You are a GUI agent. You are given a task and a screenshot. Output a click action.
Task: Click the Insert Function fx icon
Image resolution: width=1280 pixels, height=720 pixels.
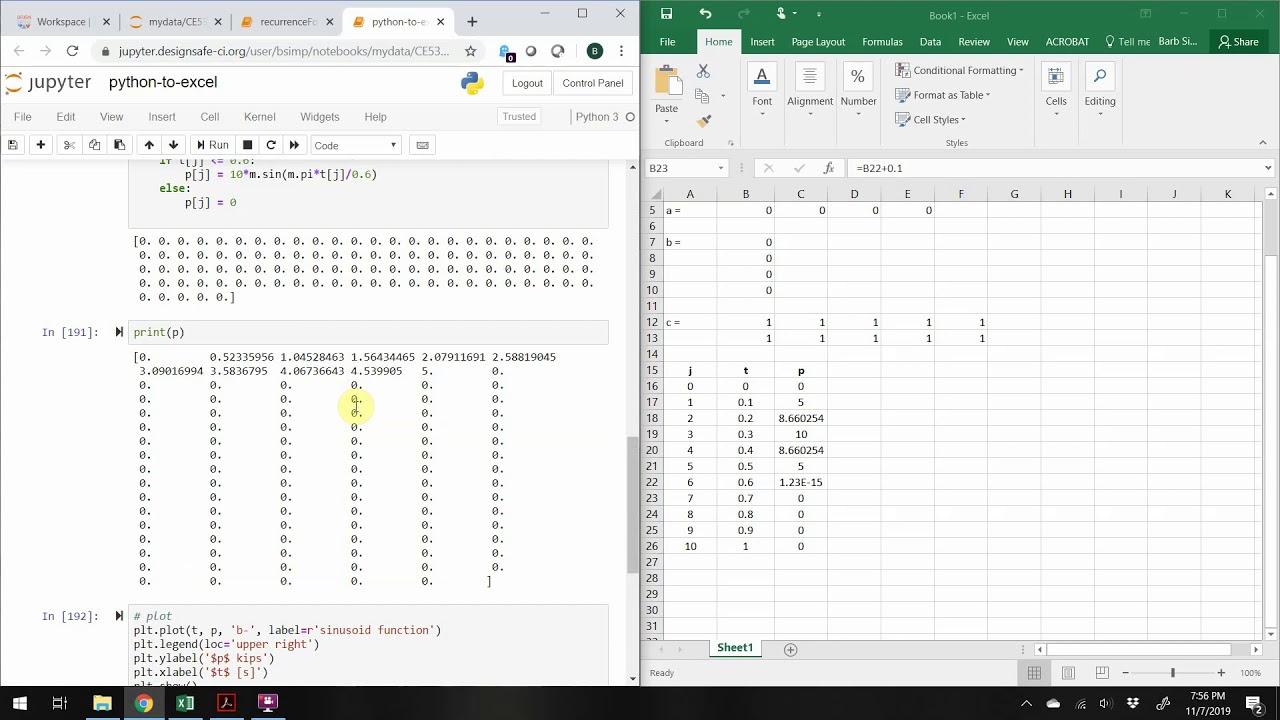(828, 168)
